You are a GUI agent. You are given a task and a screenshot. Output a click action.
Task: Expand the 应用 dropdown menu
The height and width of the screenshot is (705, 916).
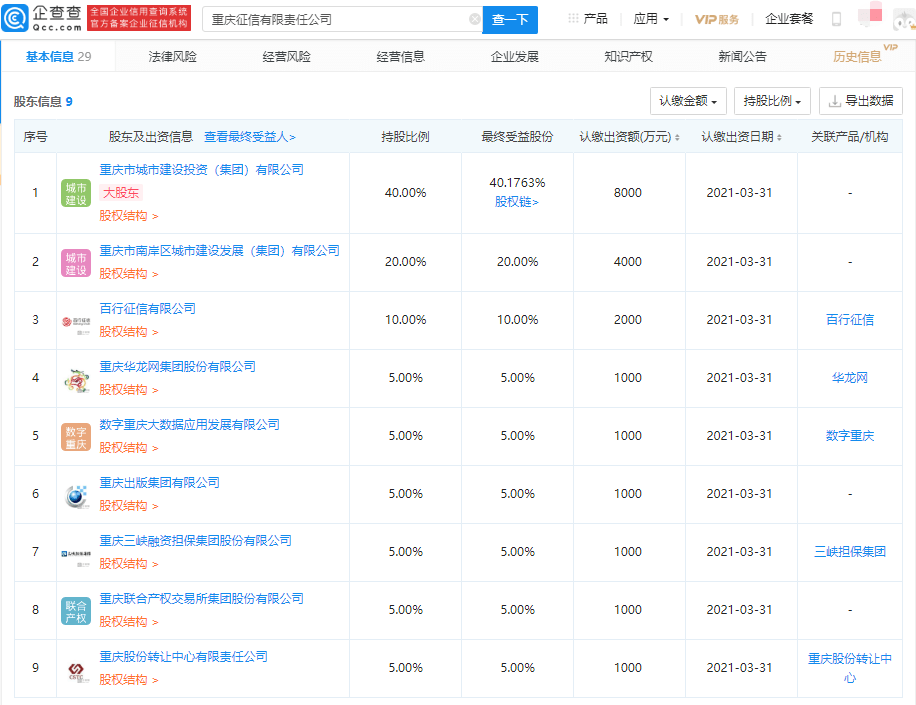pyautogui.click(x=651, y=19)
